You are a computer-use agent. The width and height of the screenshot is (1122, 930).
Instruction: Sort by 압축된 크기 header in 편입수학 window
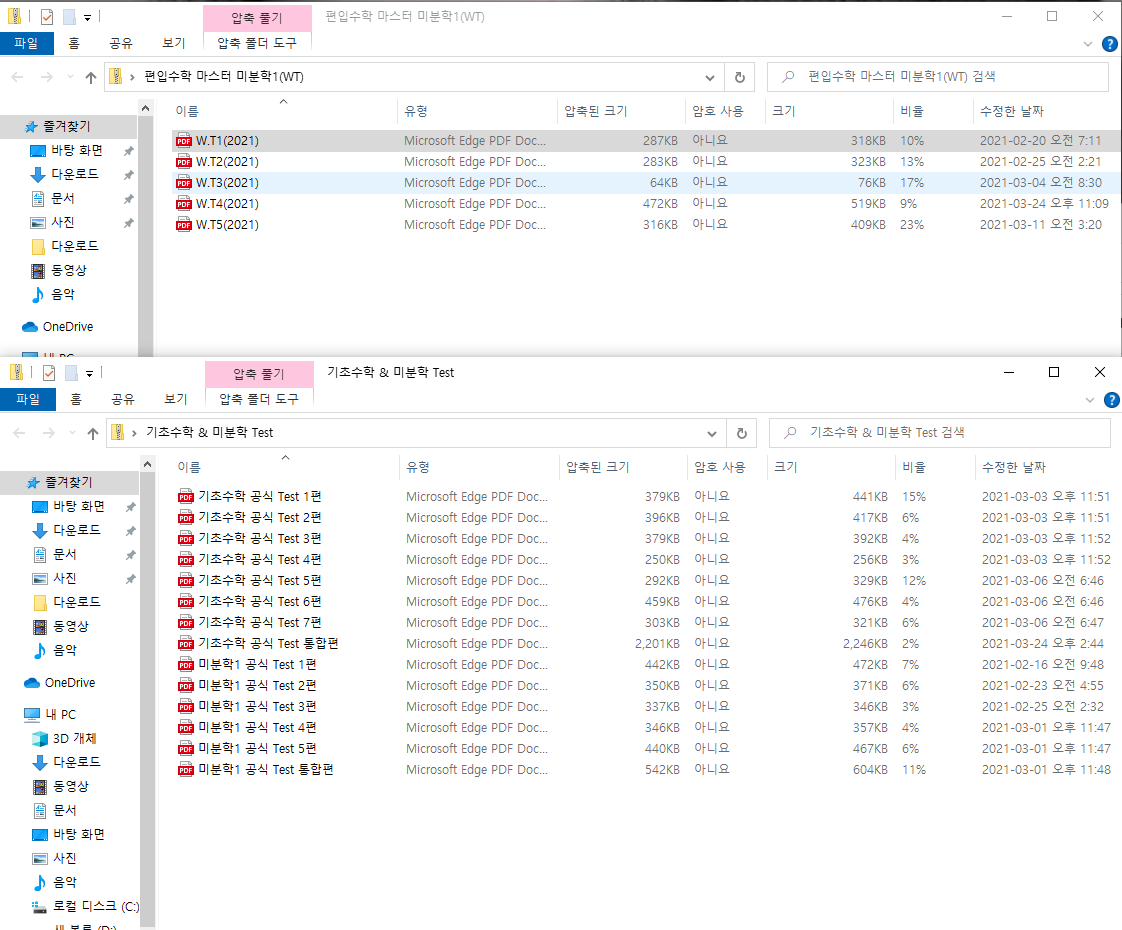click(x=596, y=111)
